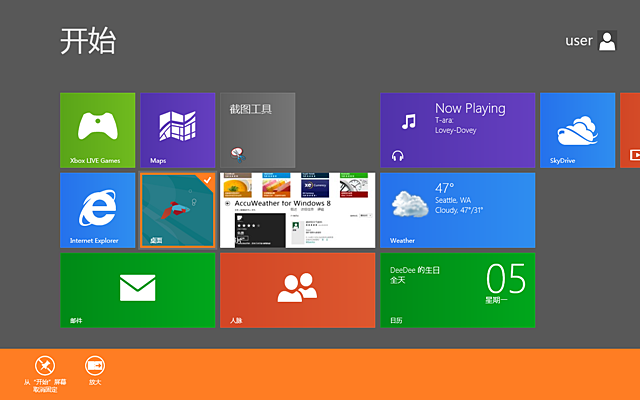Click the 'user' account name
The width and height of the screenshot is (640, 400).
tap(579, 41)
